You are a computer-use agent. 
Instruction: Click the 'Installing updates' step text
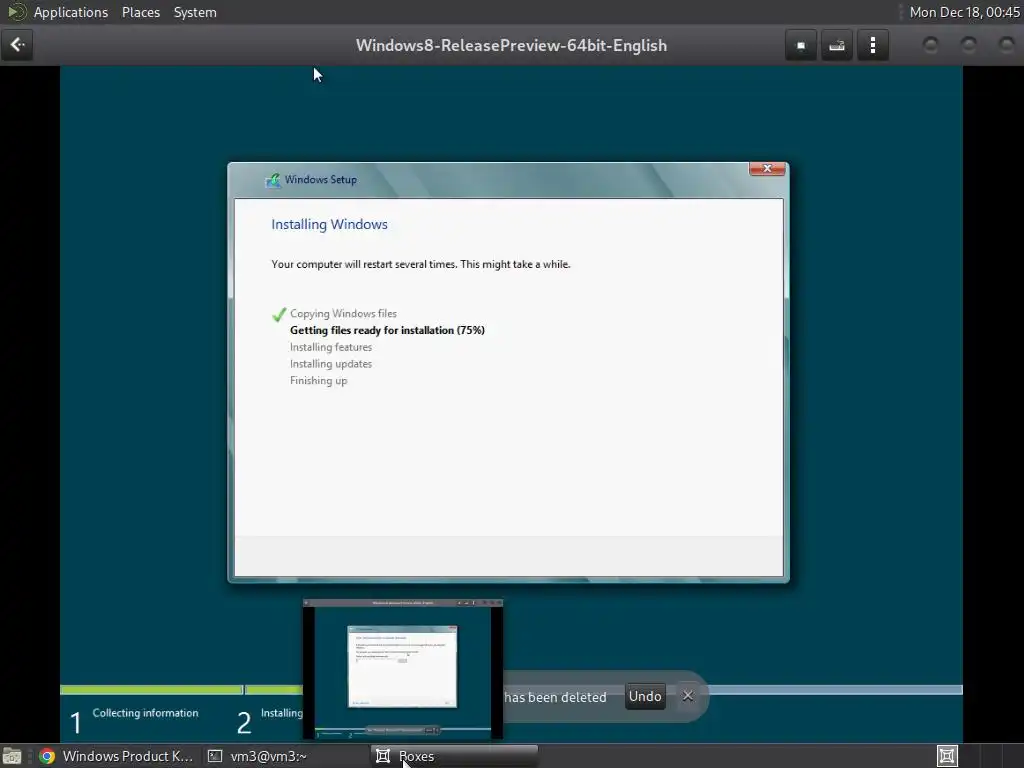[x=331, y=364]
